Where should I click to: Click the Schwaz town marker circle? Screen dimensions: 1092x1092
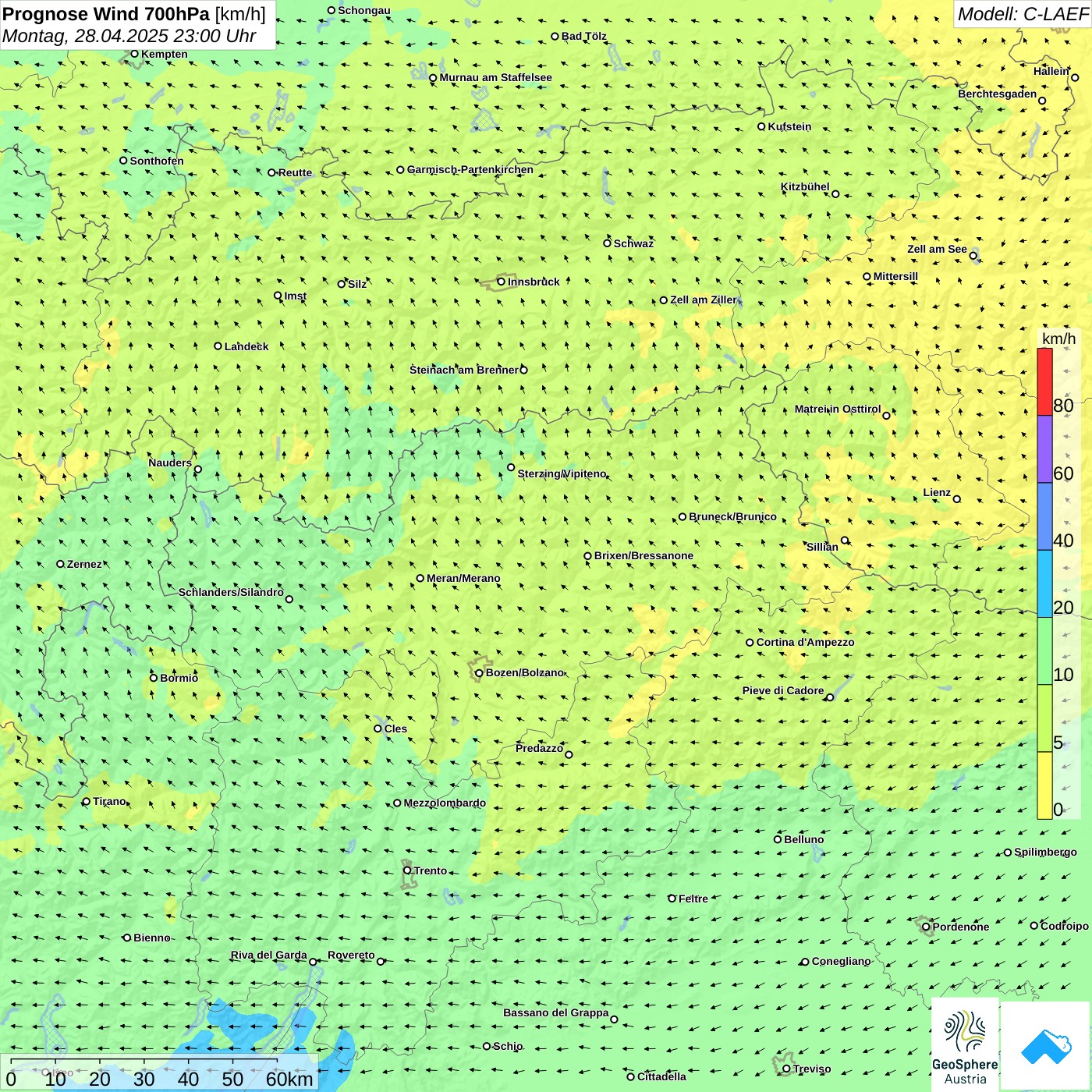(607, 243)
